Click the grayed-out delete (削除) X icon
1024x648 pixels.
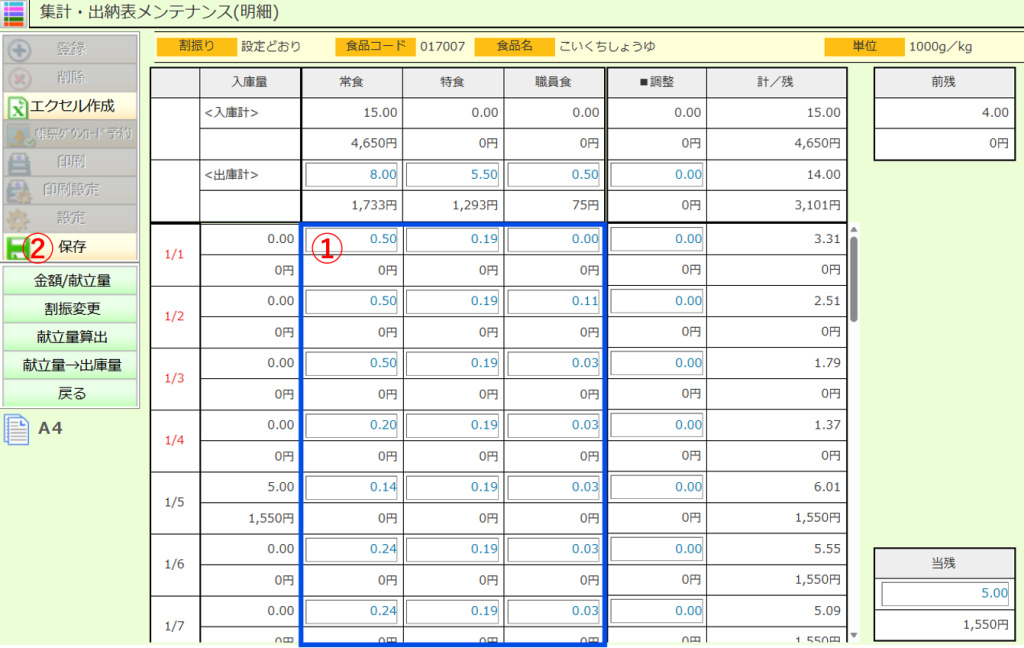coord(18,78)
